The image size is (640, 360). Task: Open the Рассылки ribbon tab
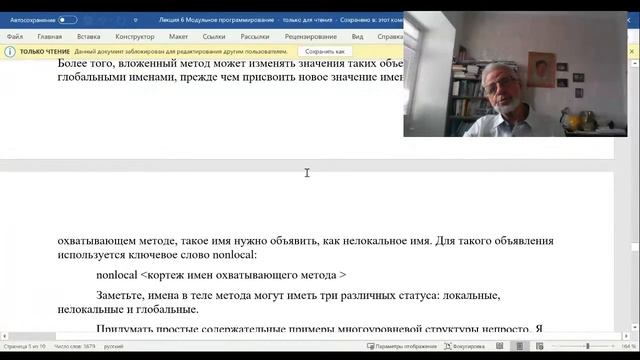click(255, 36)
